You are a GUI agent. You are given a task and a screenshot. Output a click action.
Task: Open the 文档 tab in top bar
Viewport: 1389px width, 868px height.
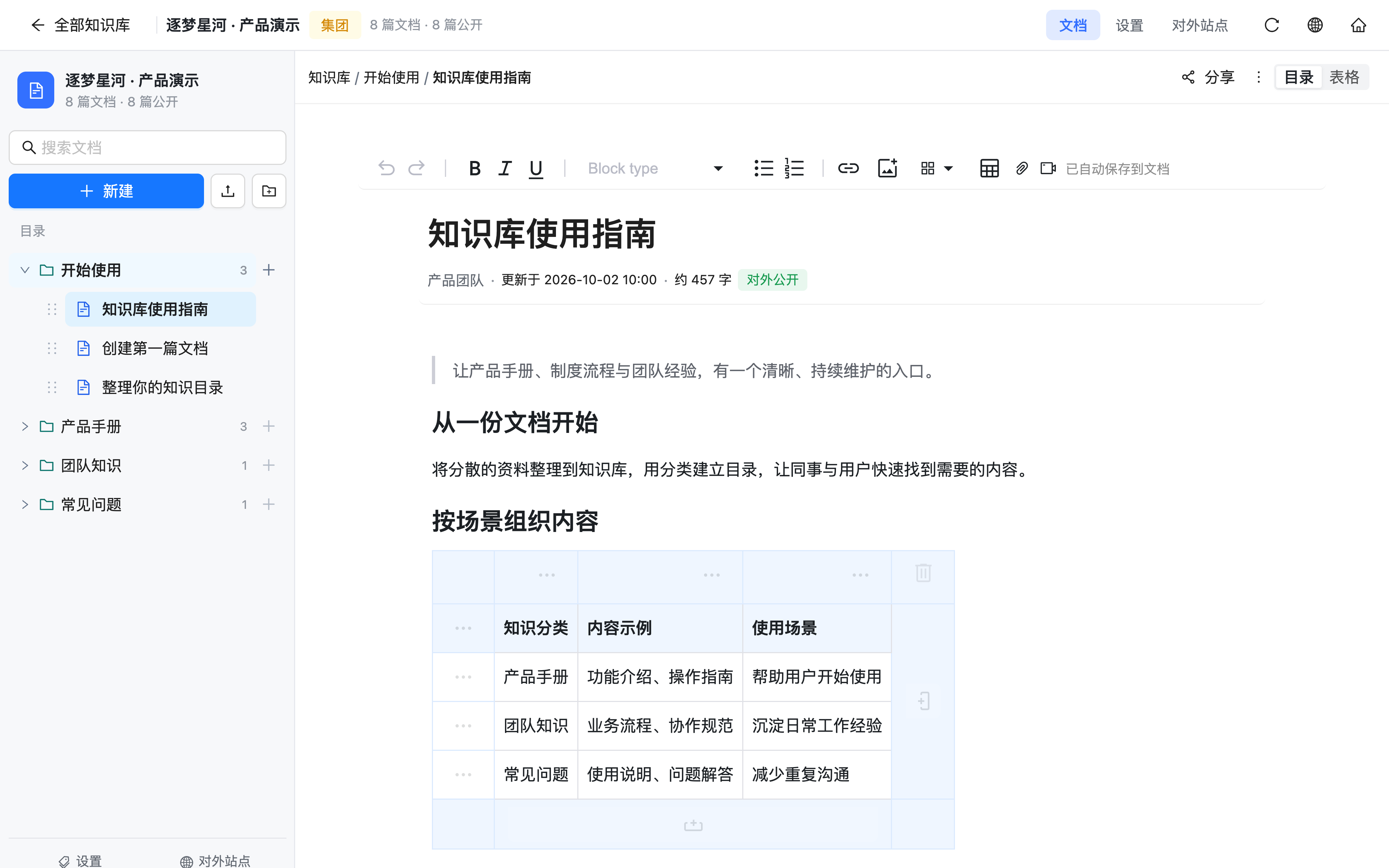coord(1073,25)
